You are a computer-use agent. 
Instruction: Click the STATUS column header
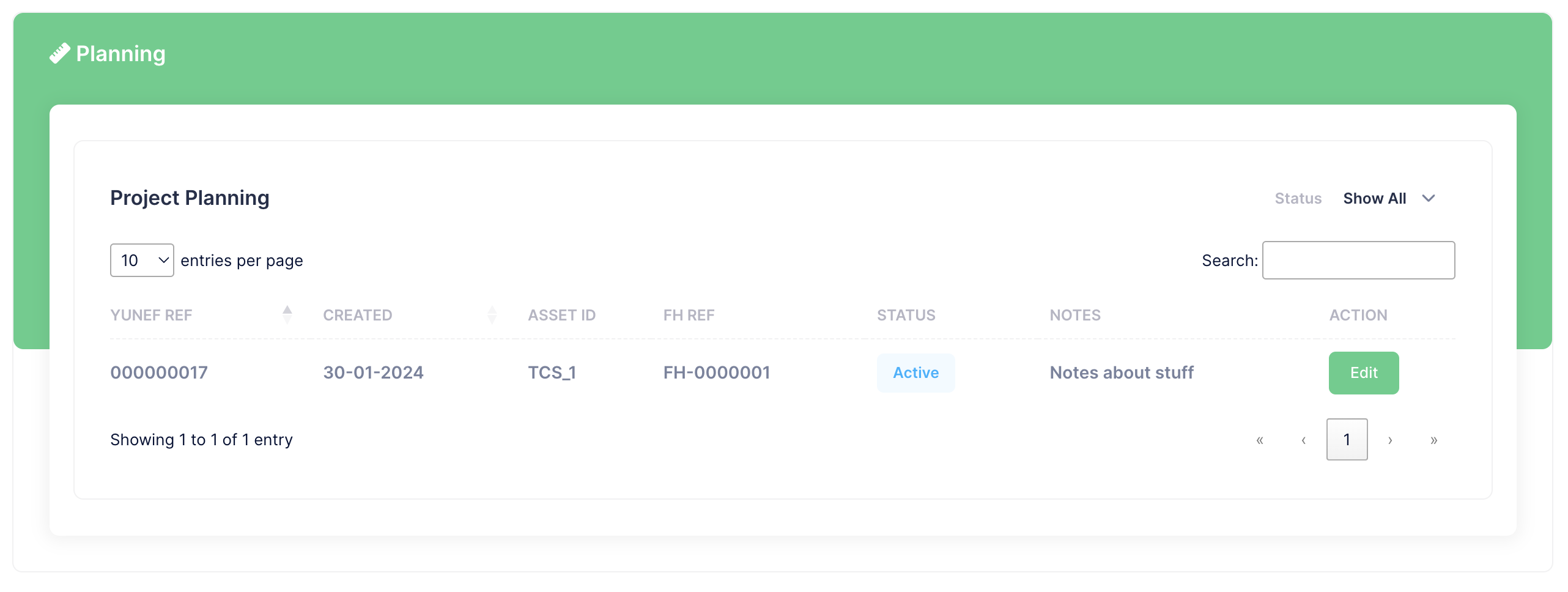tap(906, 315)
